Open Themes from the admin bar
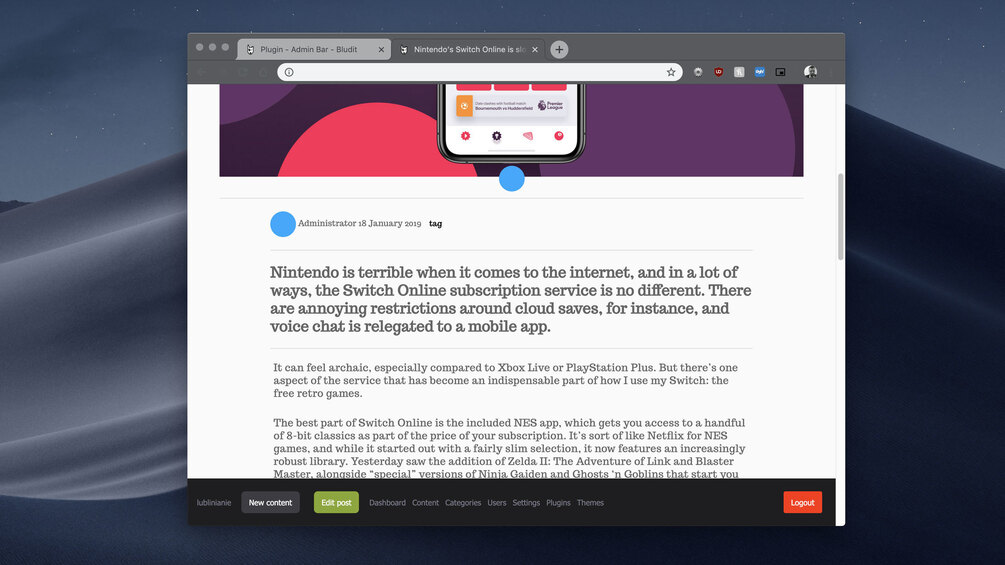 (590, 503)
